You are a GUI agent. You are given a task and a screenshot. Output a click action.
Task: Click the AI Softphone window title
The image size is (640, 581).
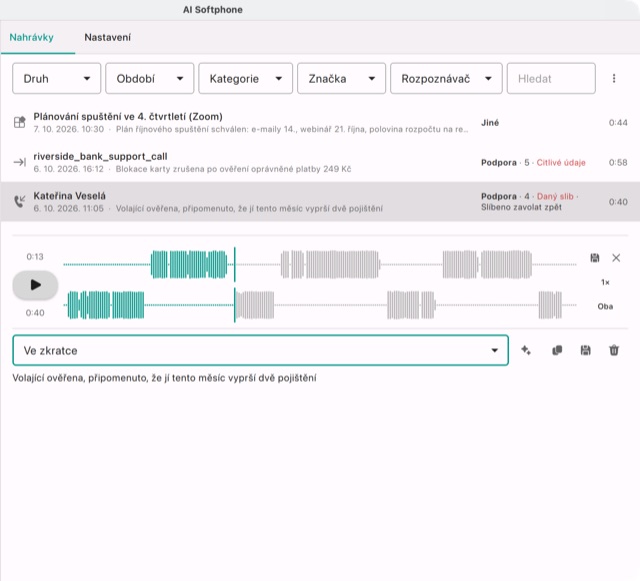point(213,10)
